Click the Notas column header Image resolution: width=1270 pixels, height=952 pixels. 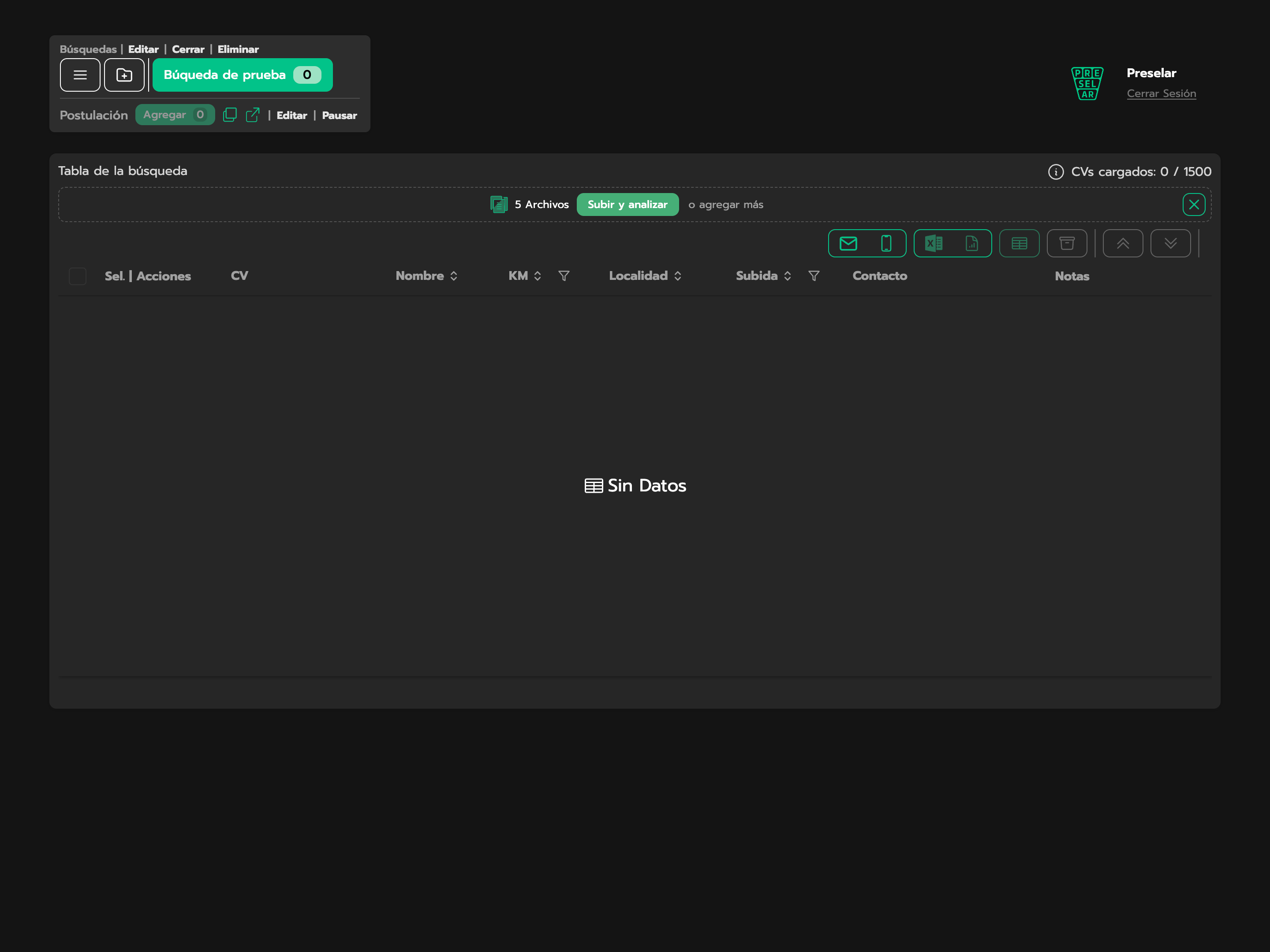point(1072,276)
